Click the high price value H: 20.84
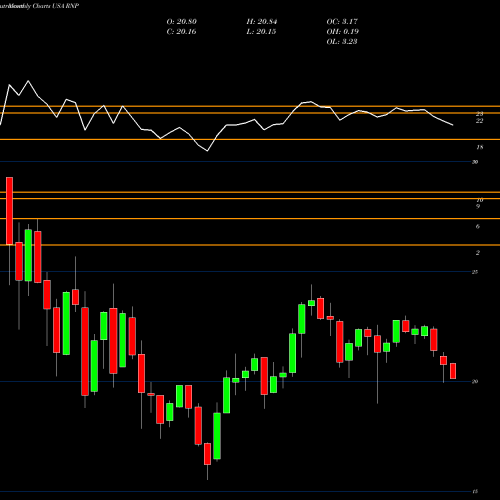Screen dimensions: 500x500 262,22
